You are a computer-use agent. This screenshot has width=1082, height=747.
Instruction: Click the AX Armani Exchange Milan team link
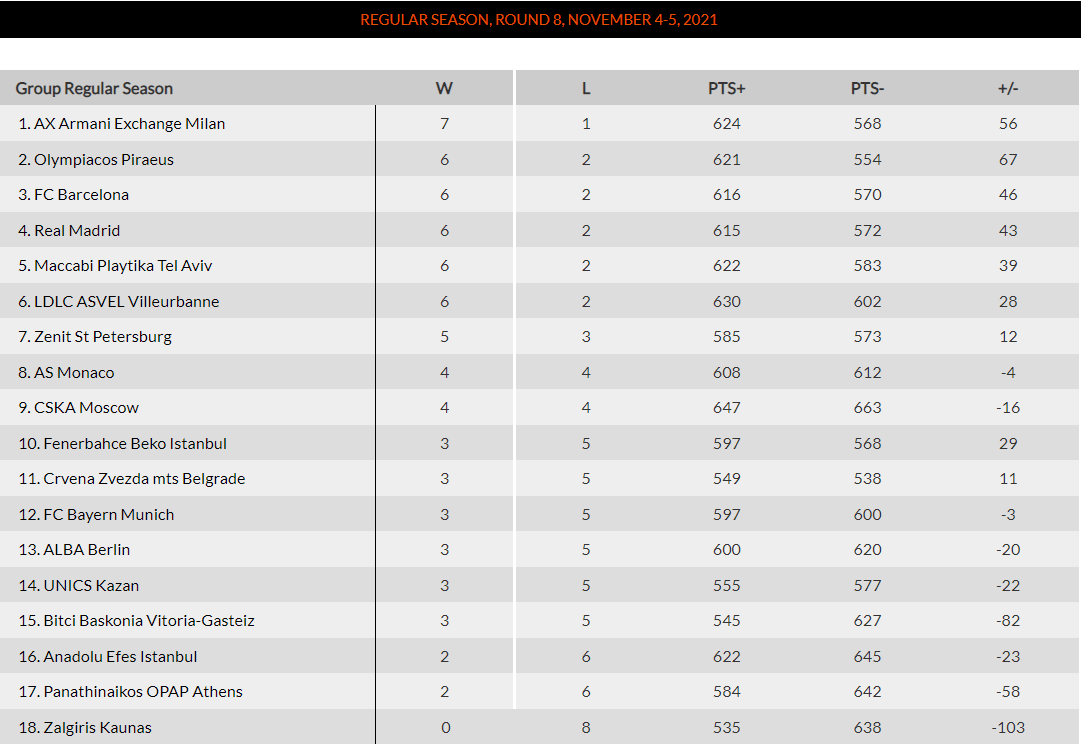pyautogui.click(x=129, y=124)
